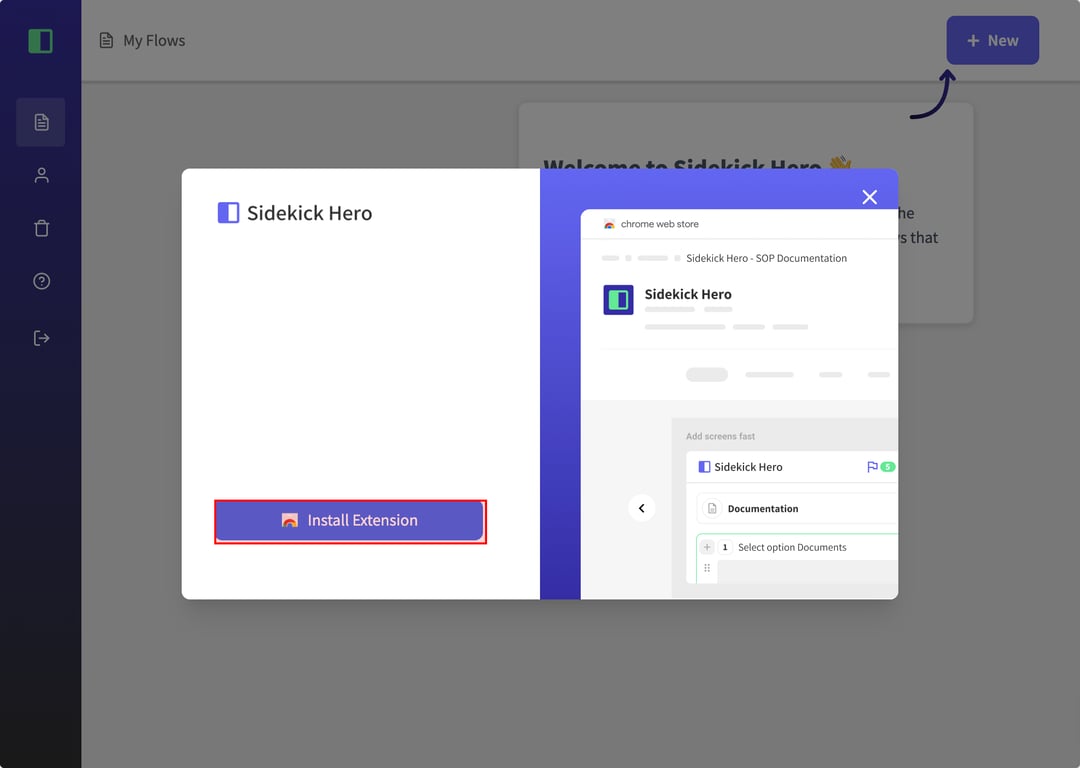Open My Flows from the sidebar document icon
Image resolution: width=1080 pixels, height=768 pixels.
click(x=41, y=122)
